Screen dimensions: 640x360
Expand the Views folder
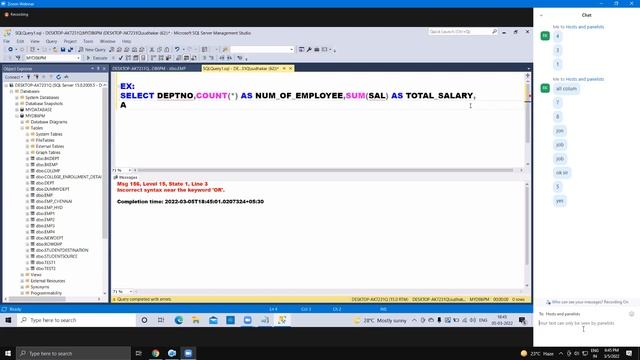22,275
